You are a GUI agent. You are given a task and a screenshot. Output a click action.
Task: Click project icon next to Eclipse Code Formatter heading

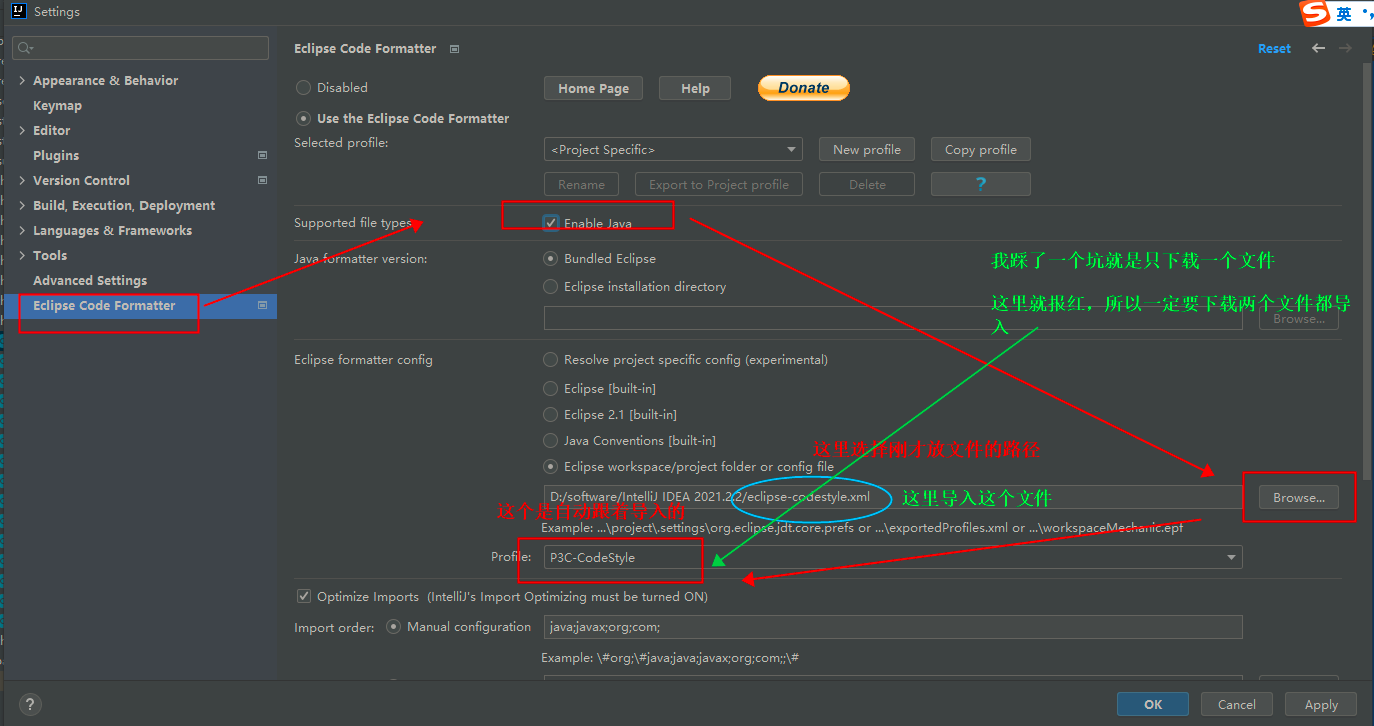click(455, 48)
